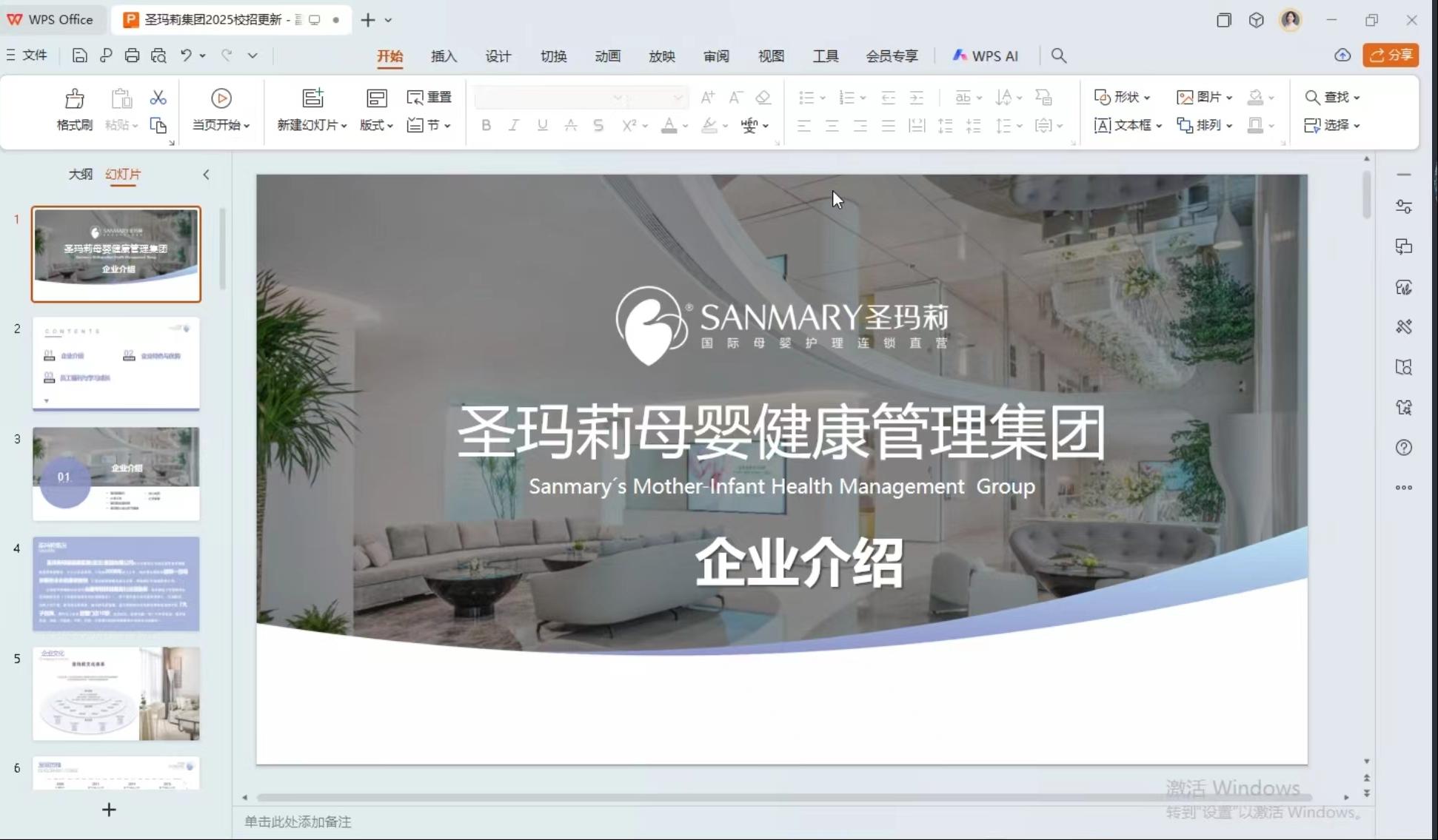The image size is (1438, 840).
Task: Open new tab with plus button in title bar
Action: click(367, 20)
